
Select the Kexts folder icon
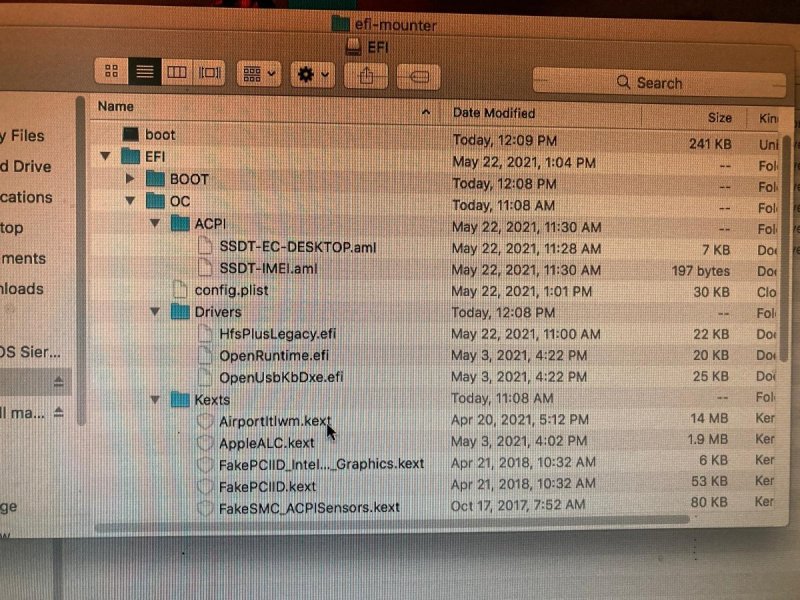[180, 399]
